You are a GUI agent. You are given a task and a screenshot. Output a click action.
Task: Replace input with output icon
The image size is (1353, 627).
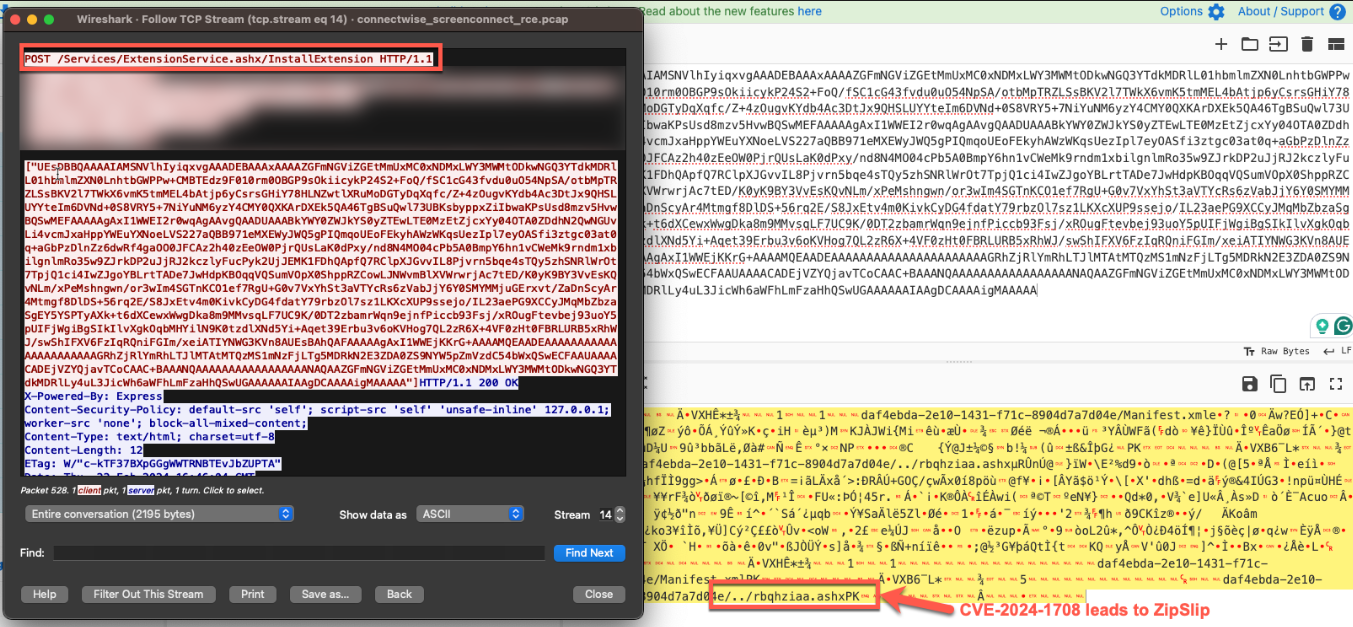click(1307, 384)
